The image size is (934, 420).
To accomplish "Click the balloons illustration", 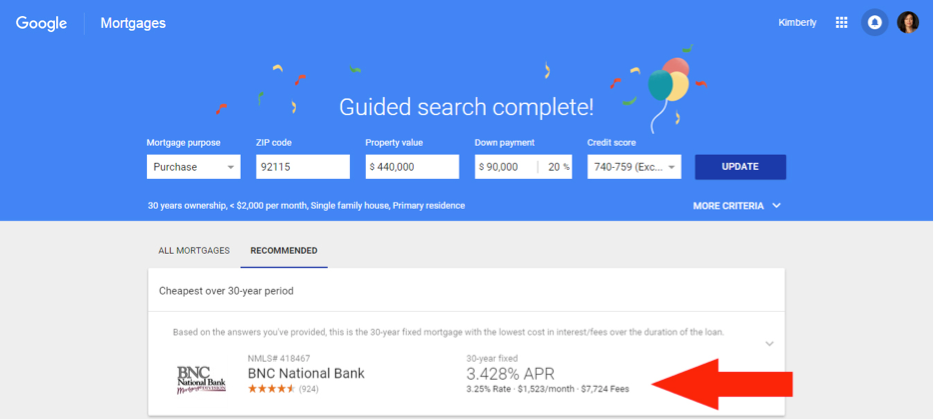I will [668, 89].
